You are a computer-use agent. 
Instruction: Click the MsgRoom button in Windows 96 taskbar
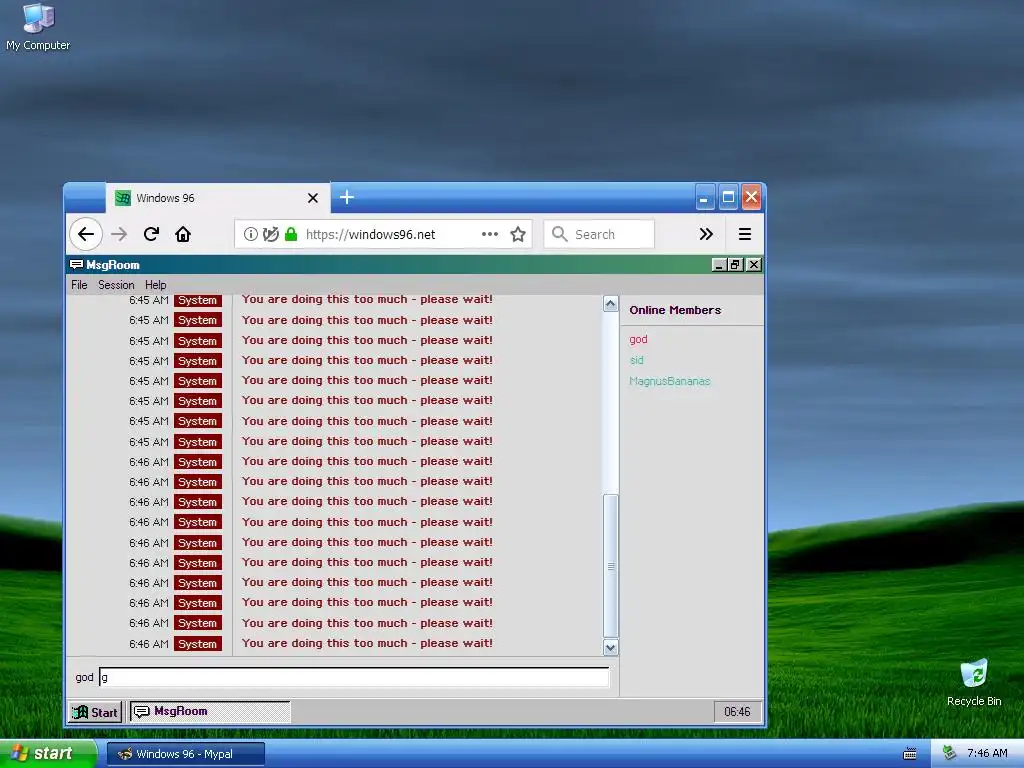210,711
